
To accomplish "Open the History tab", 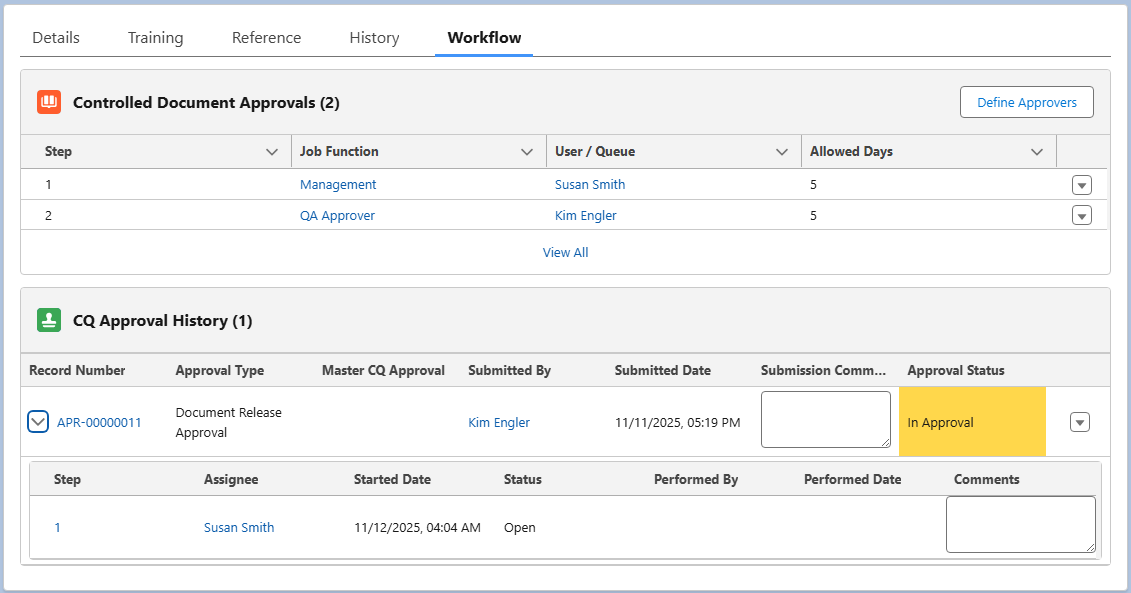I will pos(374,38).
